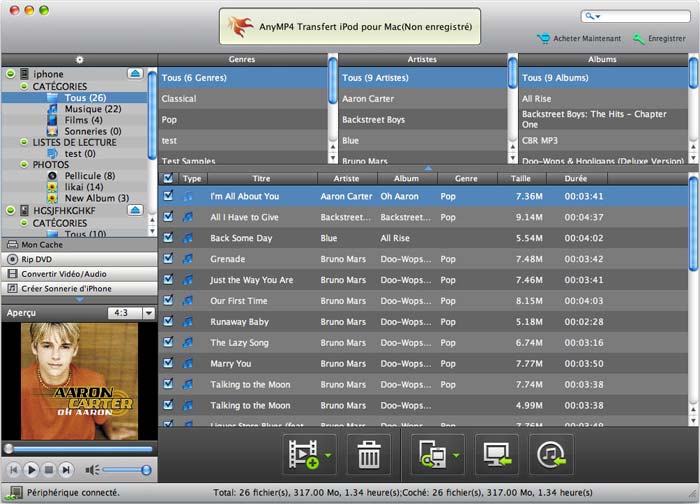Sort by the Genre column header

(x=467, y=179)
